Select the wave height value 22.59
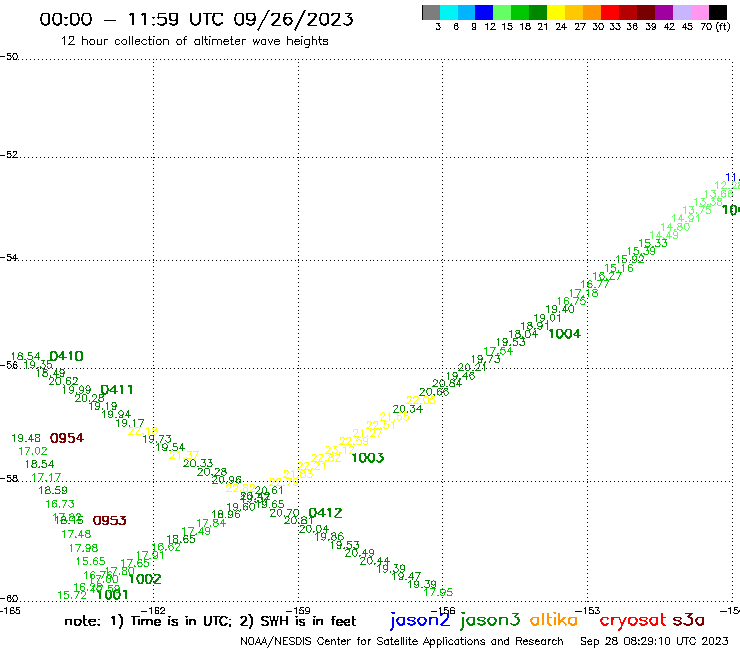The height and width of the screenshot is (650, 740). [x=353, y=441]
